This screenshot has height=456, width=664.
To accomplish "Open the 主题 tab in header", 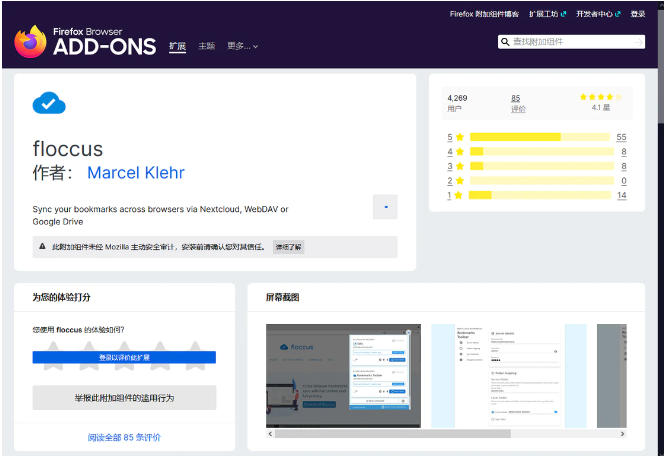I will coord(207,46).
